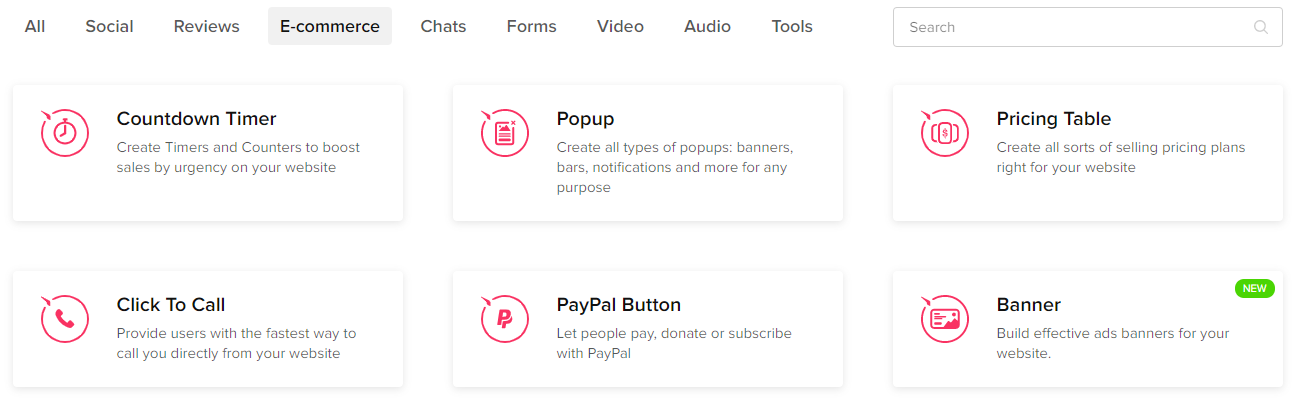Click the Banner widget icon

[x=944, y=319]
